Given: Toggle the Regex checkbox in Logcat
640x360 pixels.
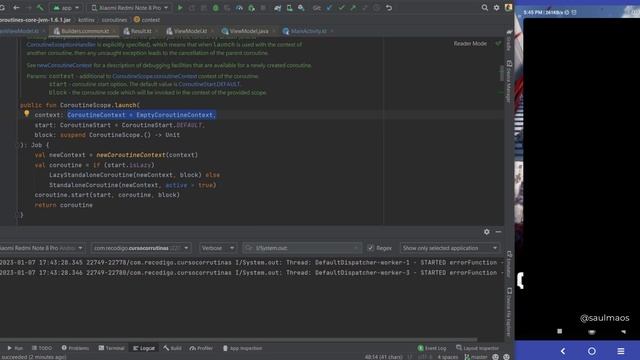Looking at the screenshot, I should (x=371, y=248).
